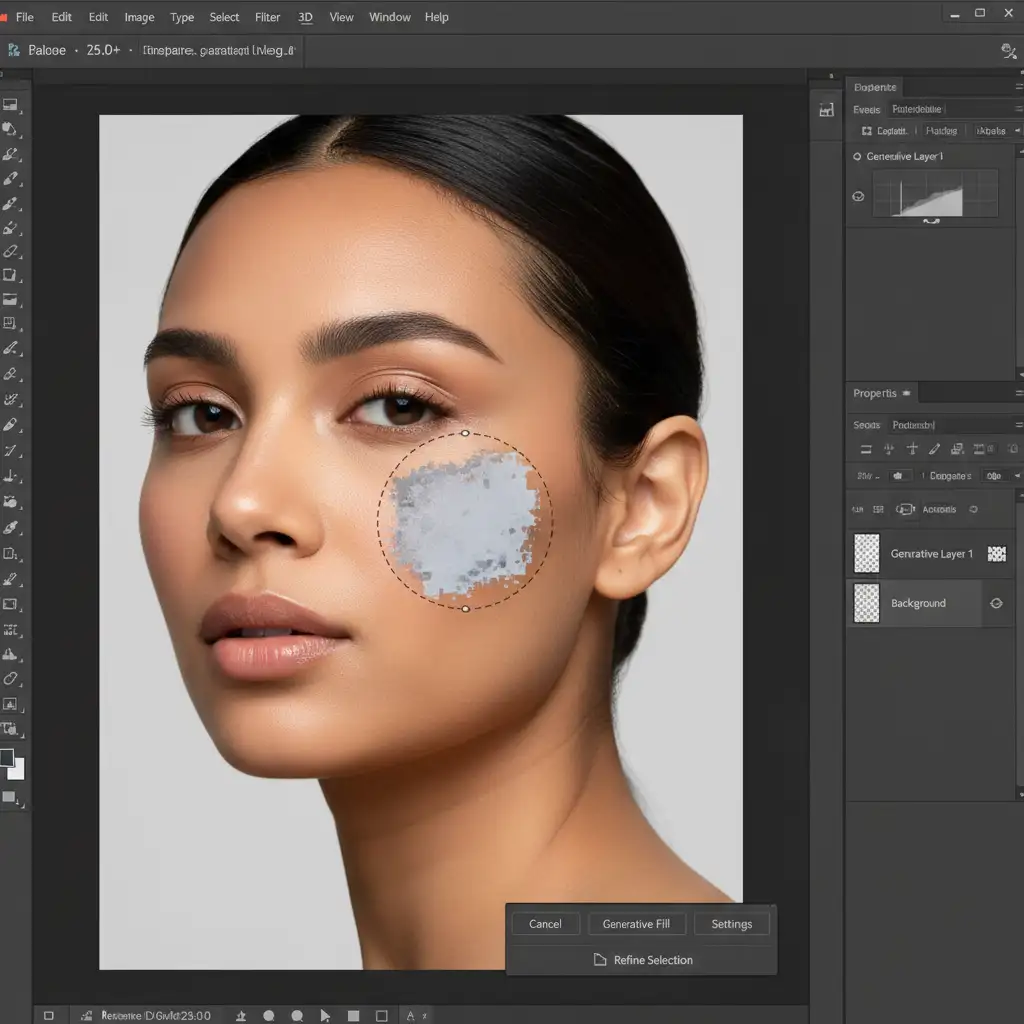Select the Generative Layer 1 layer thumbnail

click(x=867, y=553)
